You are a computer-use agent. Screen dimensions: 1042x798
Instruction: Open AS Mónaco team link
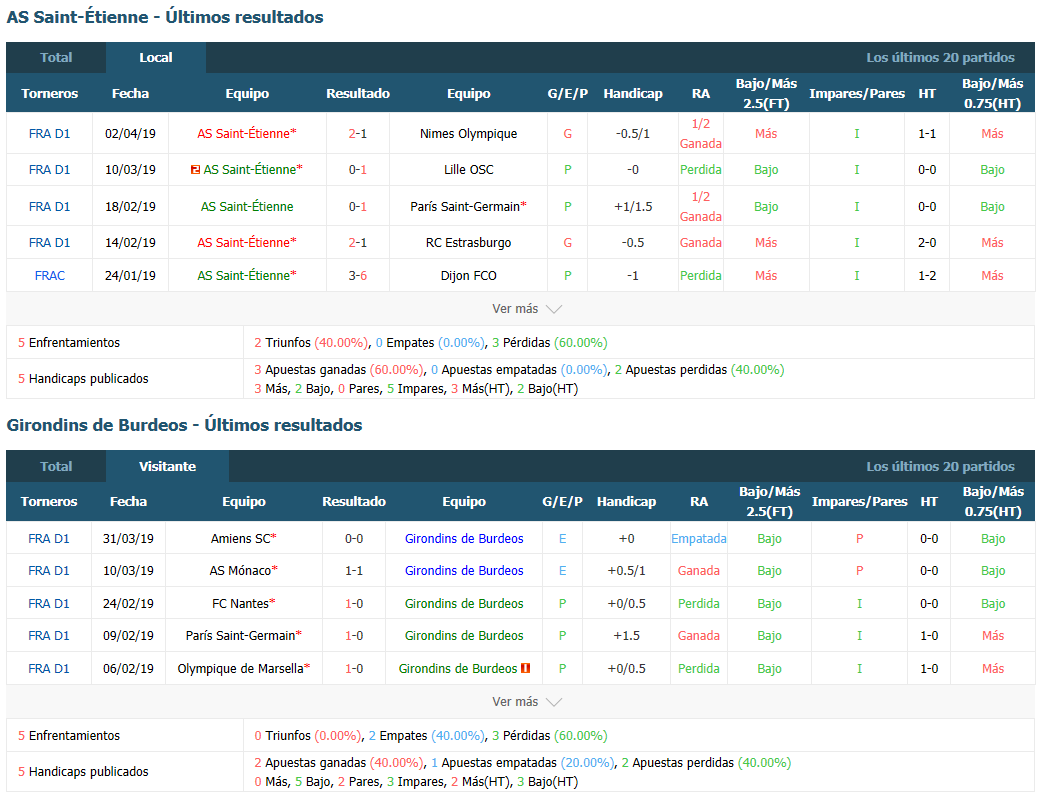tap(240, 571)
